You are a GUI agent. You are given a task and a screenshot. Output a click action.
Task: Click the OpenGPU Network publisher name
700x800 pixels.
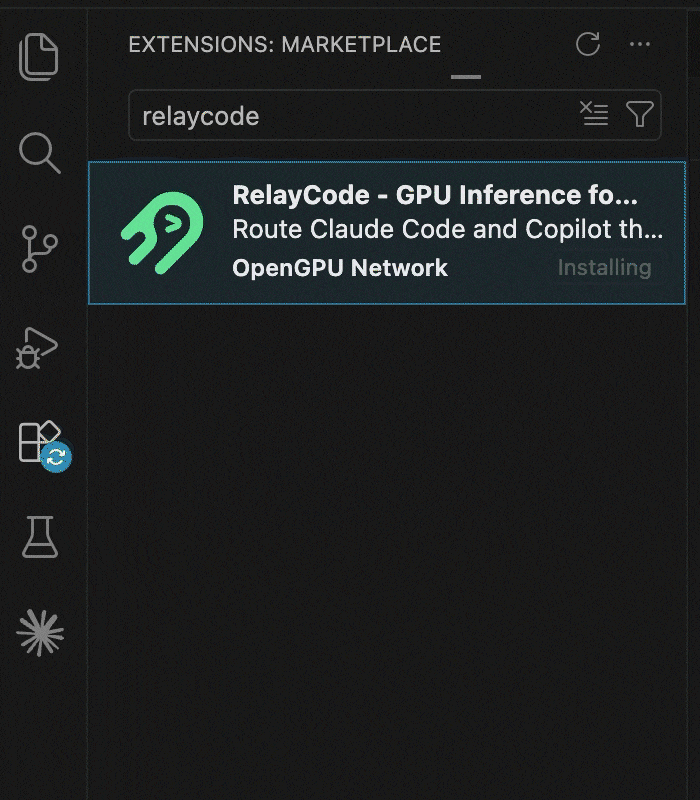[340, 268]
